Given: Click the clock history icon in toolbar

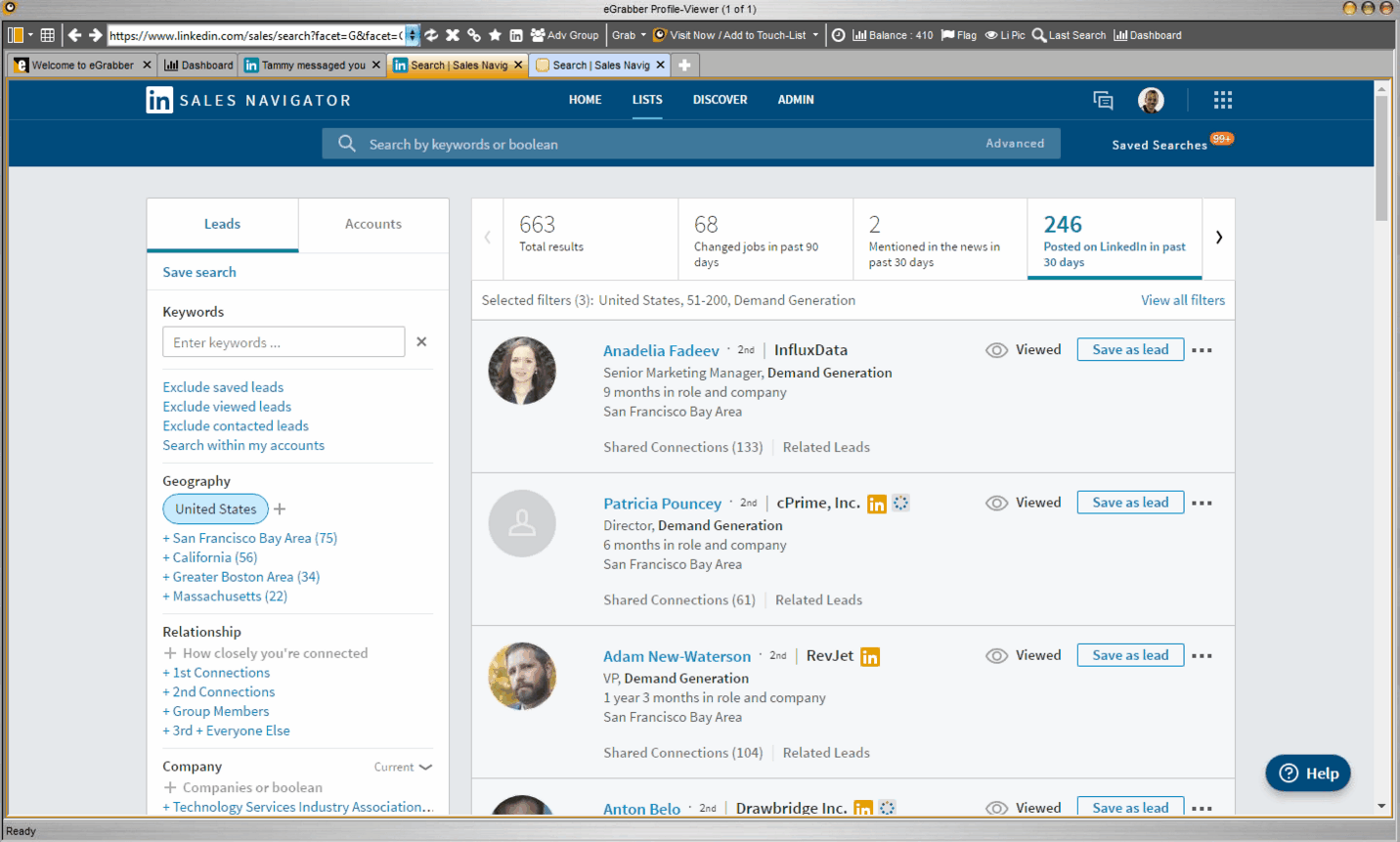Looking at the screenshot, I should 839,35.
